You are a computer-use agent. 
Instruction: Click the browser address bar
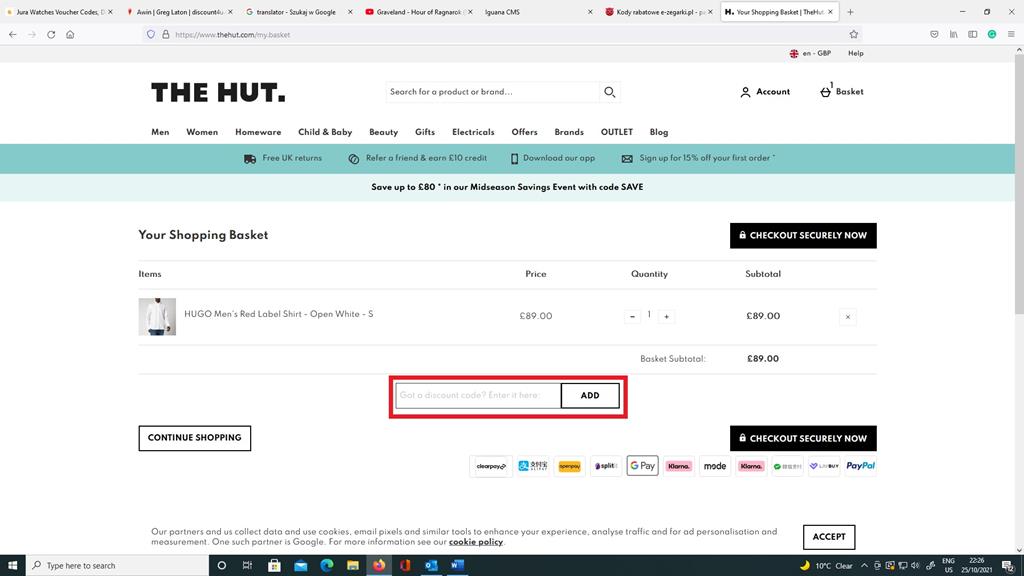coord(503,35)
